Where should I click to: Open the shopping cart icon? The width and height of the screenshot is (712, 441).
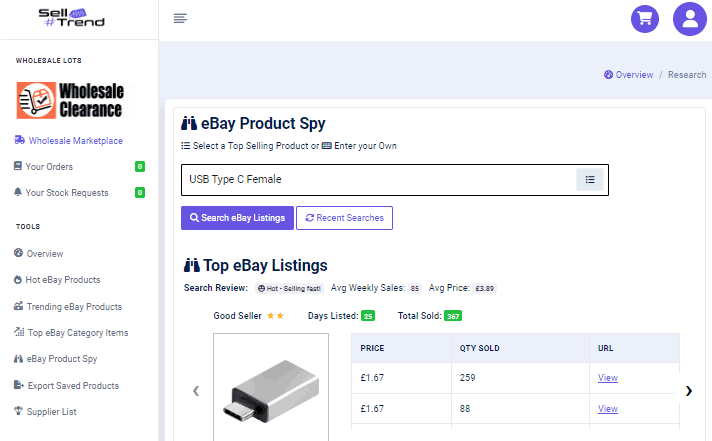click(x=645, y=19)
